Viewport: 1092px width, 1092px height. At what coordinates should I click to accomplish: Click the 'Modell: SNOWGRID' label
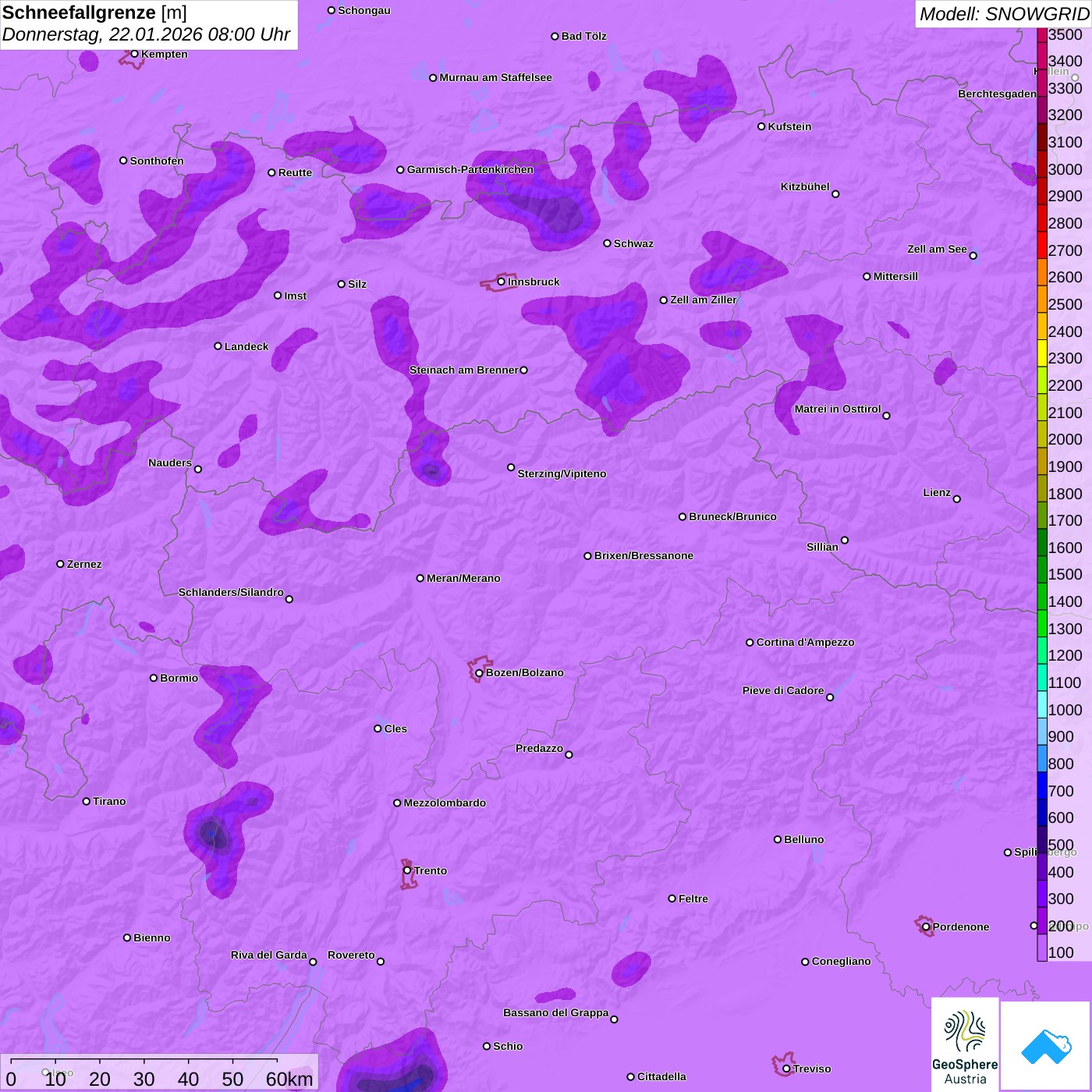tap(1004, 13)
